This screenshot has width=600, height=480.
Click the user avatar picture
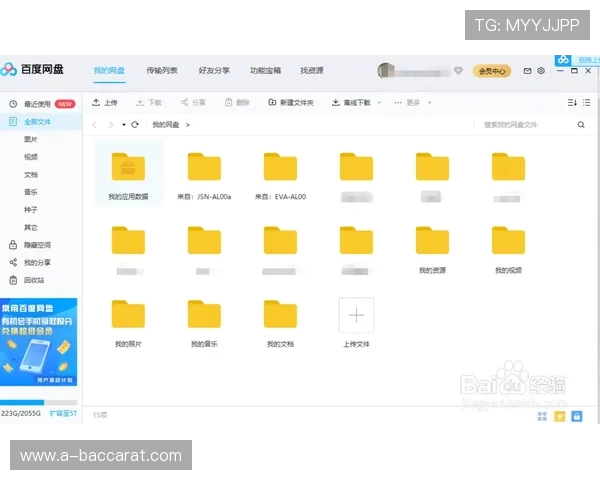coord(386,71)
